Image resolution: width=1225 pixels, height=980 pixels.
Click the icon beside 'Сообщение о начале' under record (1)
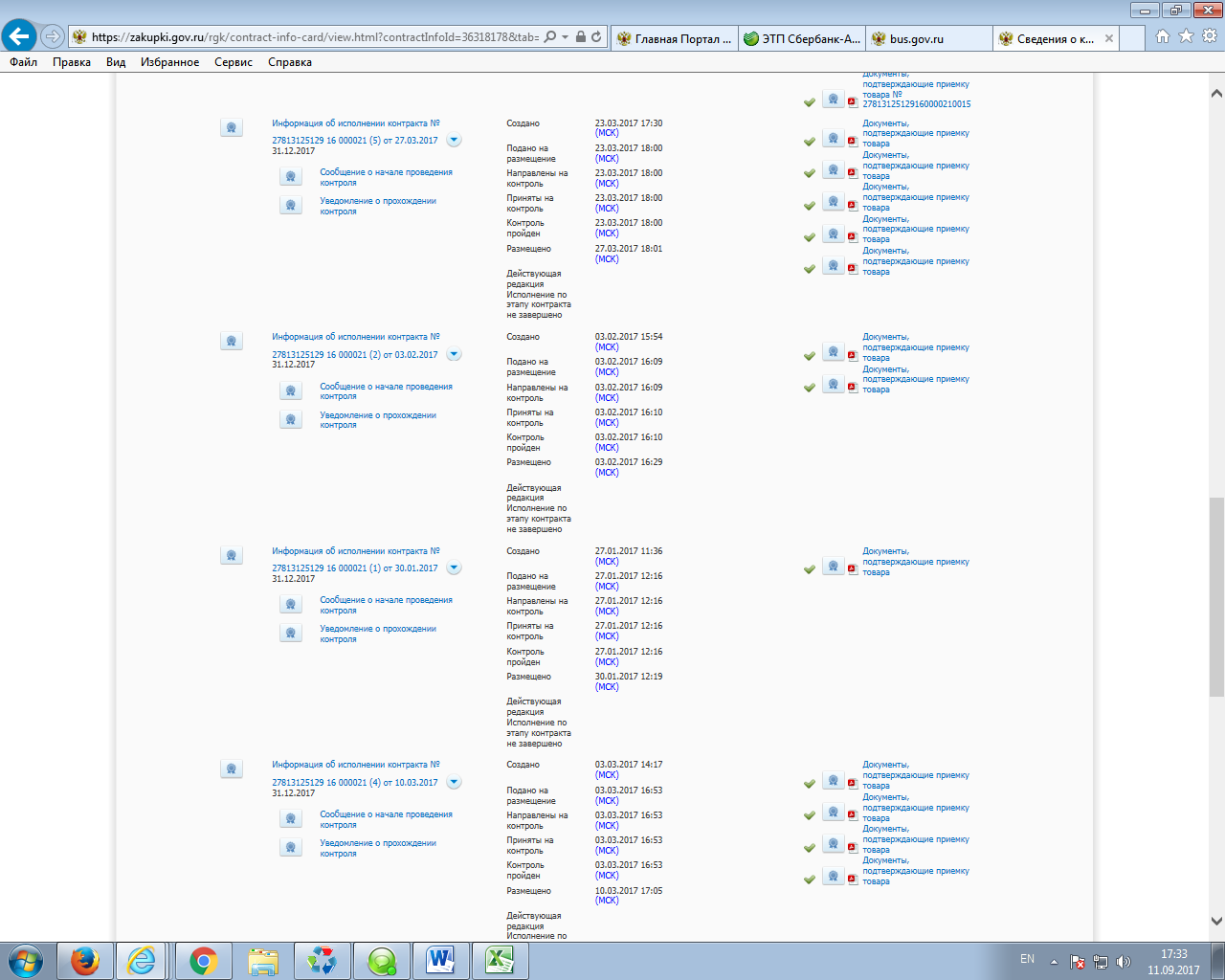coord(291,604)
